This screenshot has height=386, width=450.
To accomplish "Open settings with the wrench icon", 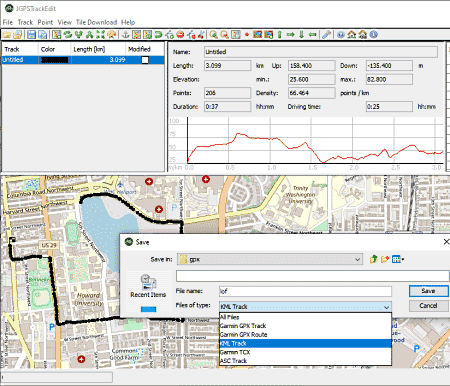I will [x=327, y=35].
